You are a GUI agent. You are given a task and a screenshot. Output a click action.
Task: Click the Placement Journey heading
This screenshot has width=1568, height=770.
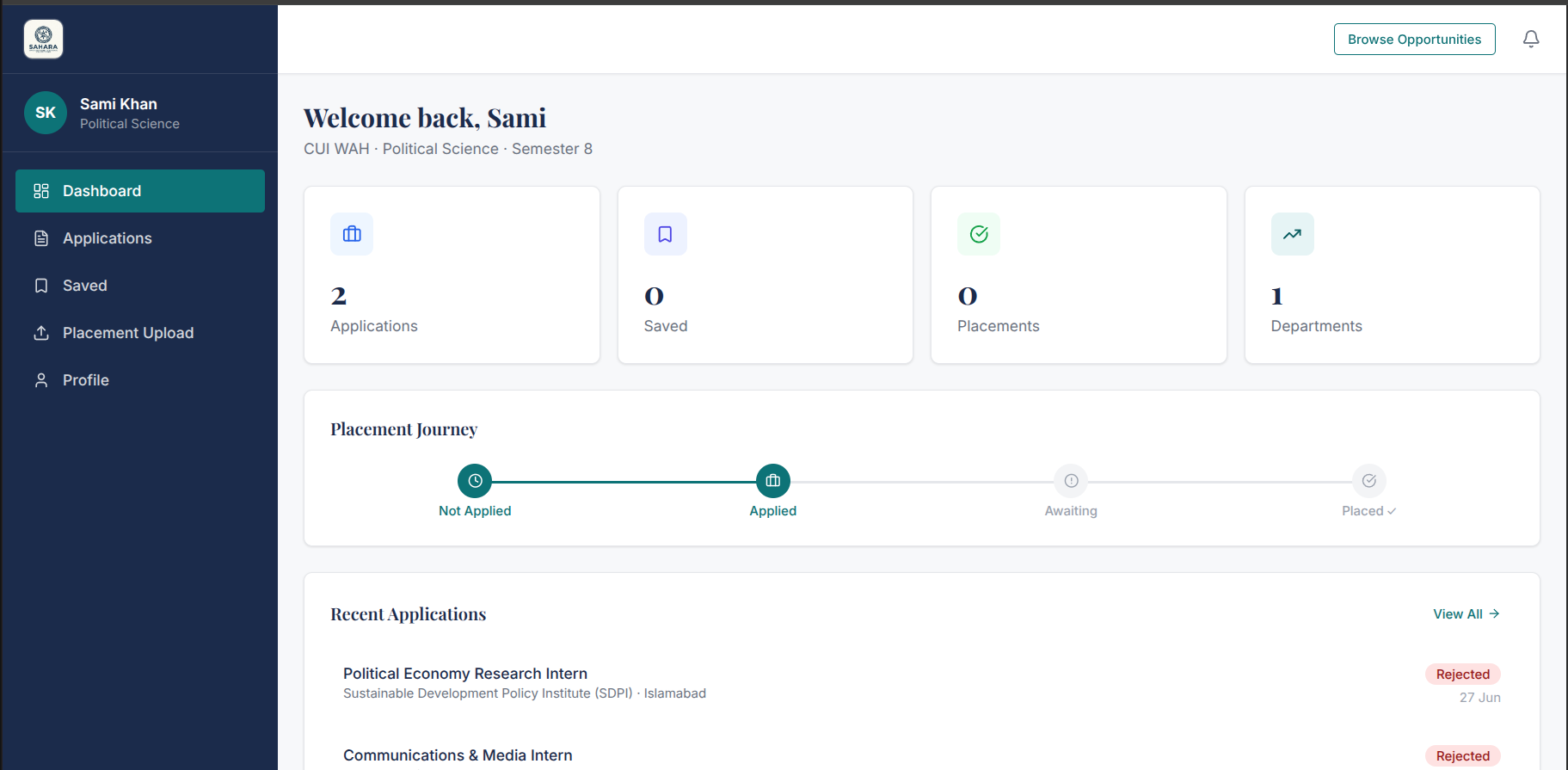[404, 429]
